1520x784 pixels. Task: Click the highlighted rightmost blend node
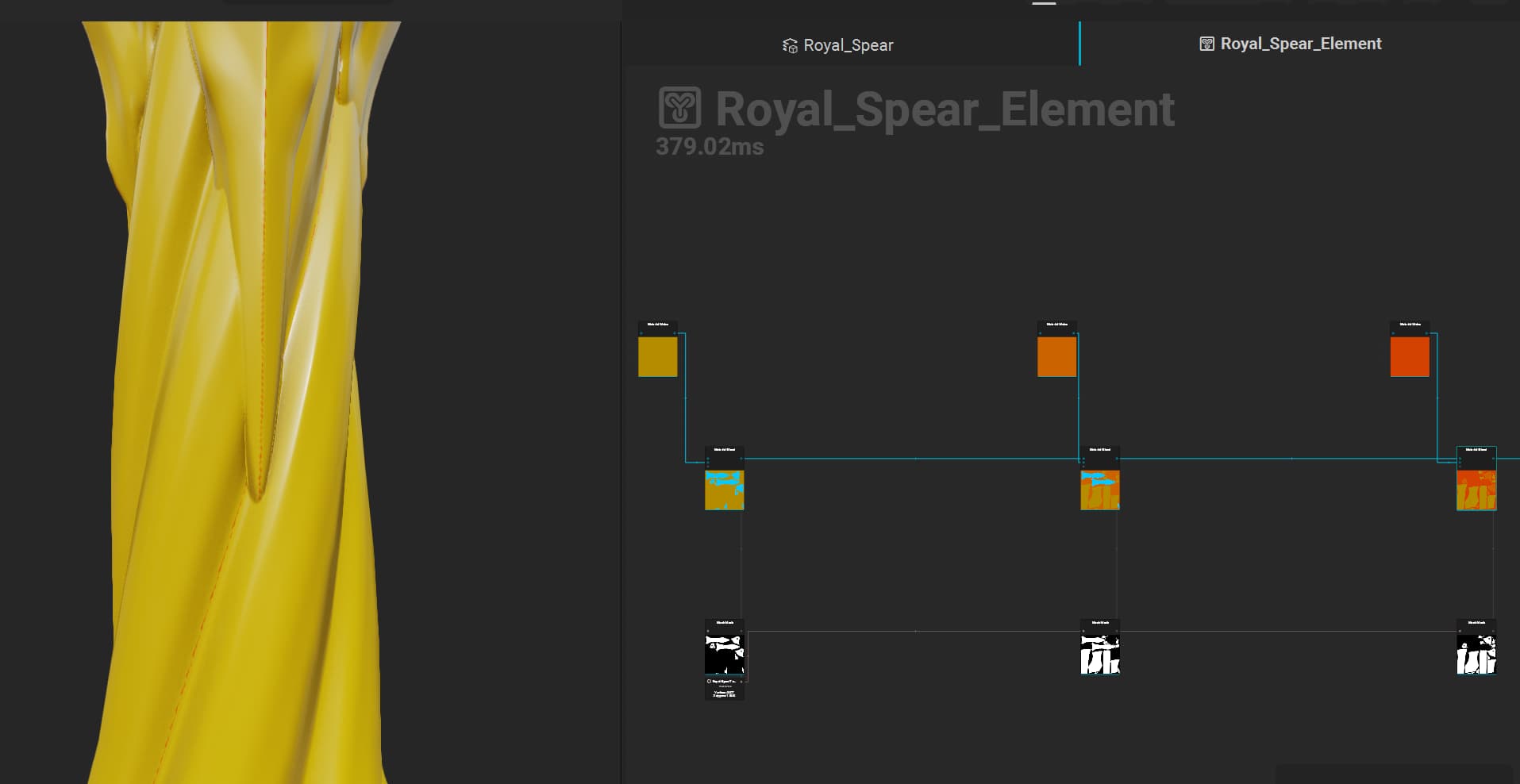click(1476, 490)
